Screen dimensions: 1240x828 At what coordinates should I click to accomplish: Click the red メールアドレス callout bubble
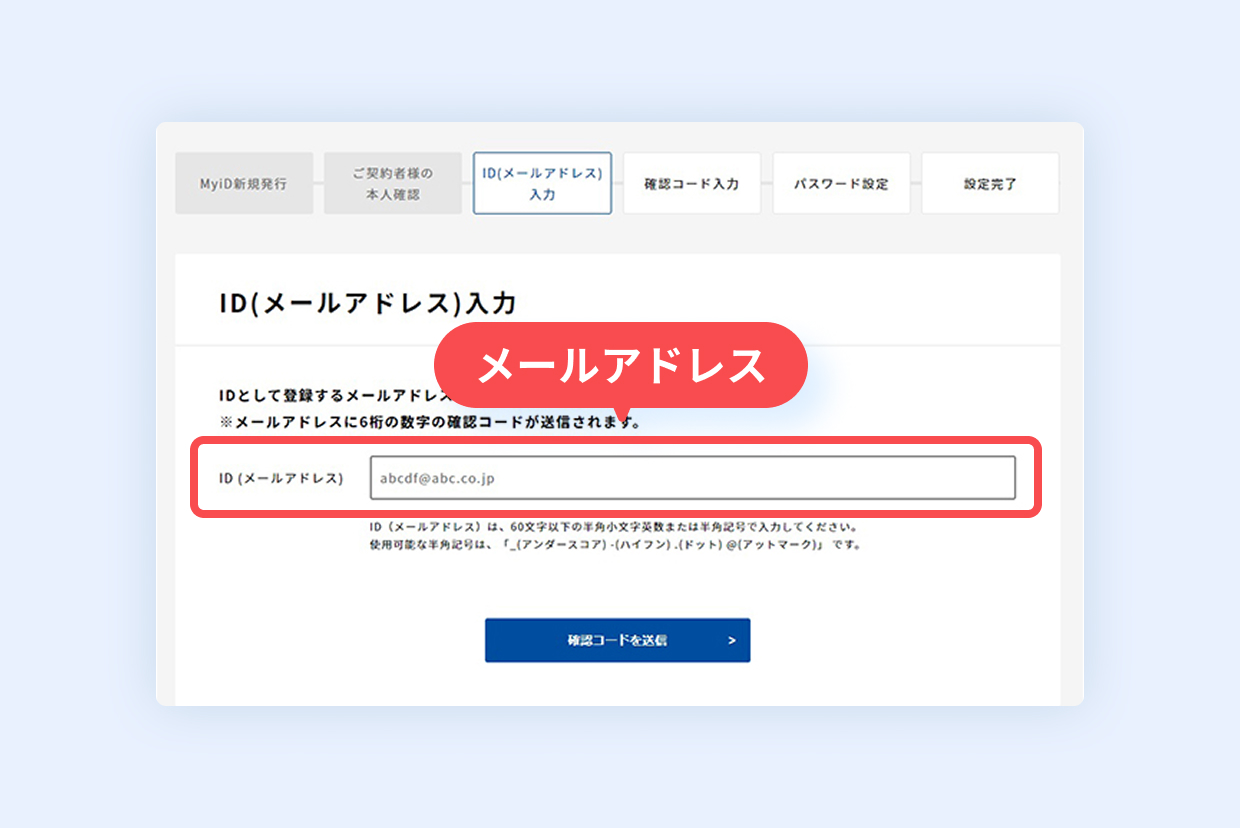click(x=620, y=365)
